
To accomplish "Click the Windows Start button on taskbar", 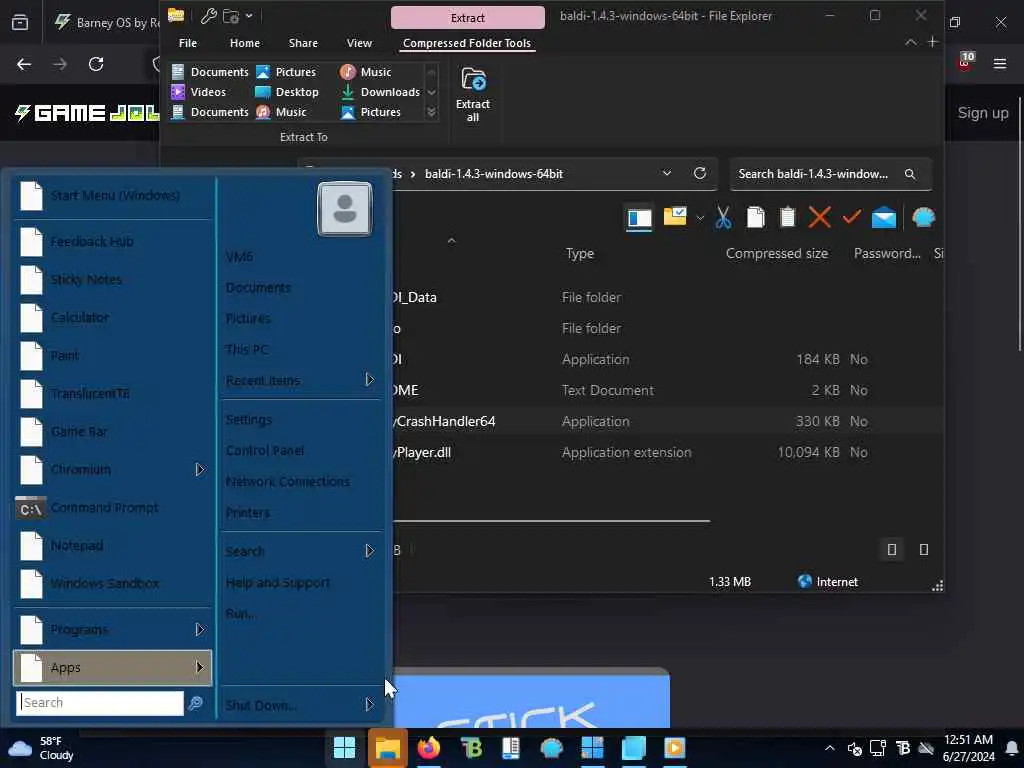I will coord(344,748).
